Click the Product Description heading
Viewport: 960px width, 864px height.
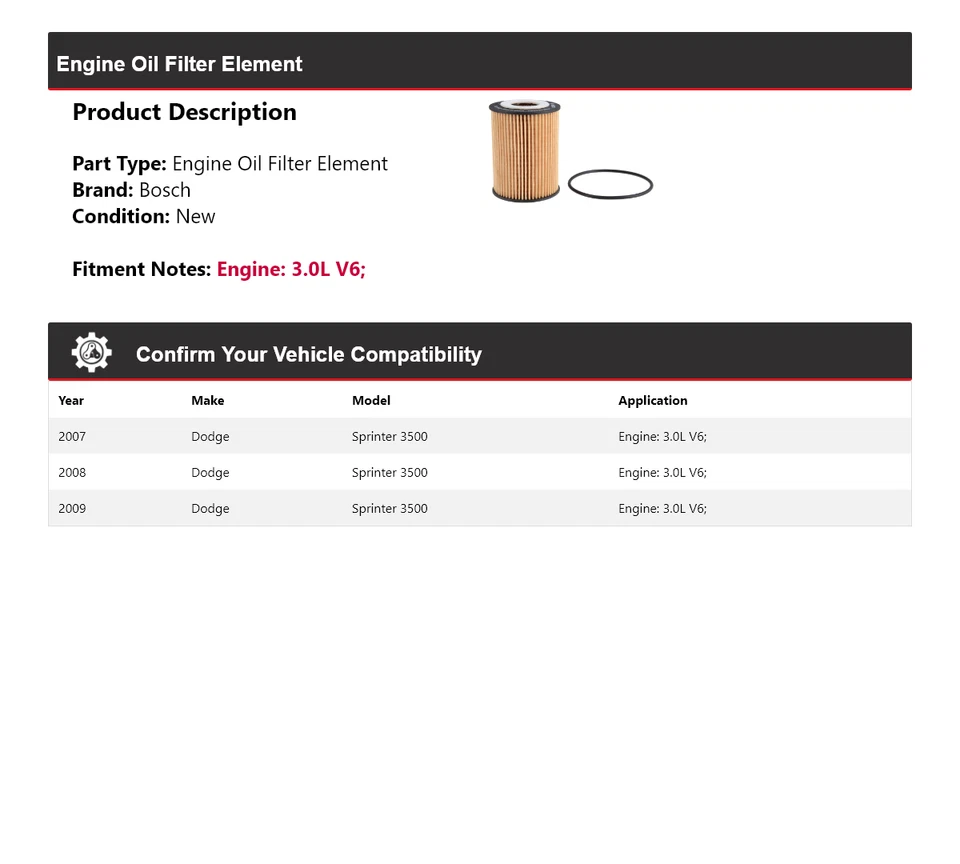184,112
